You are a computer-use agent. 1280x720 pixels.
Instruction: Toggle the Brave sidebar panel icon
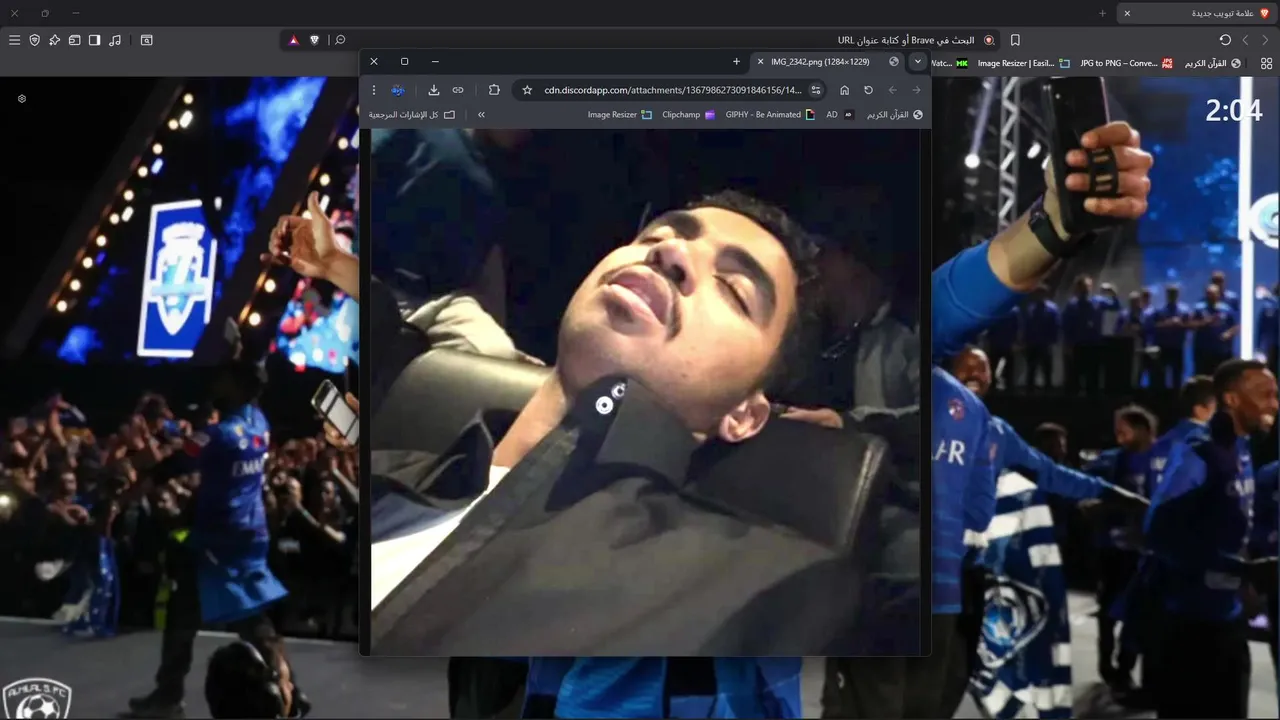(x=94, y=40)
